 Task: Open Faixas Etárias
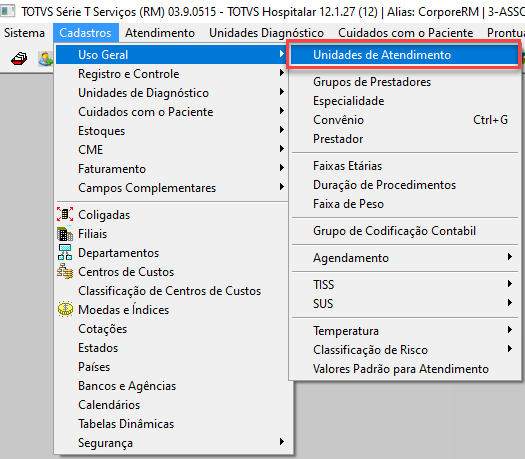[404, 166]
